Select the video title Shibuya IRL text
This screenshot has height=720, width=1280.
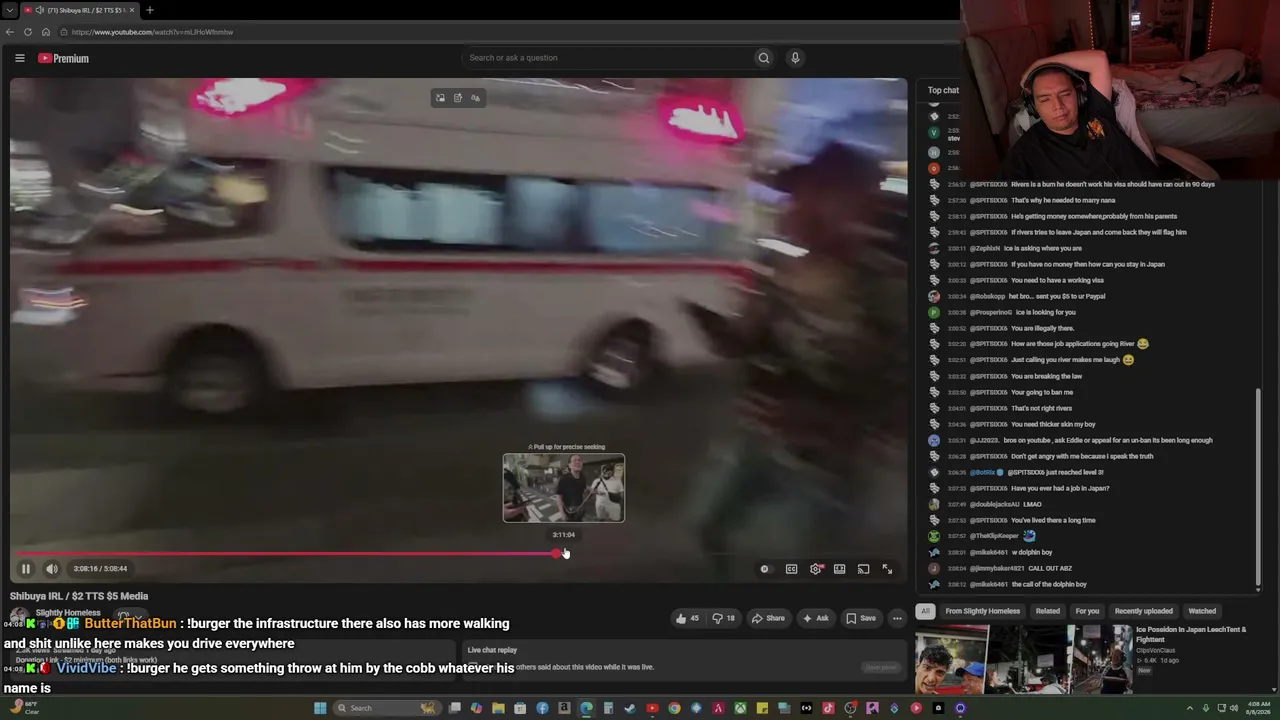(x=79, y=596)
